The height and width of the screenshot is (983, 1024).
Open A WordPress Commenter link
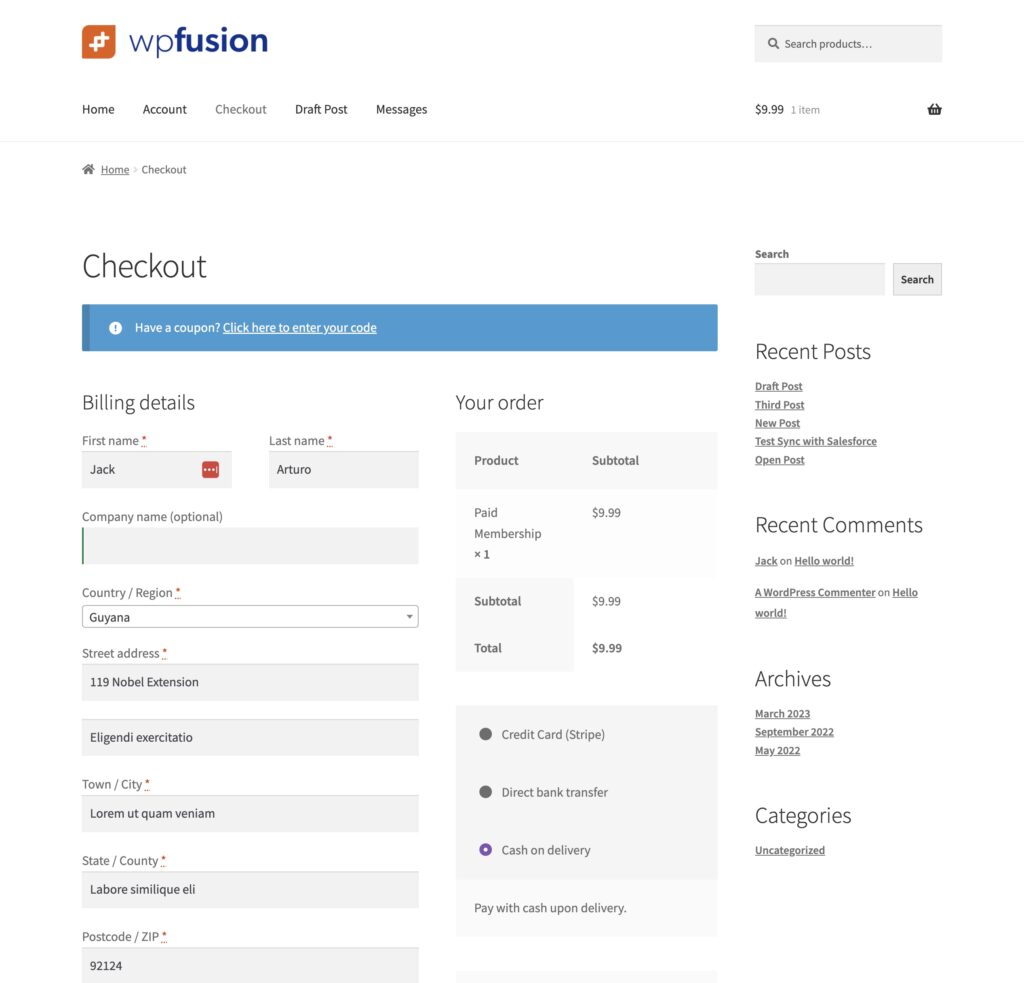click(815, 592)
